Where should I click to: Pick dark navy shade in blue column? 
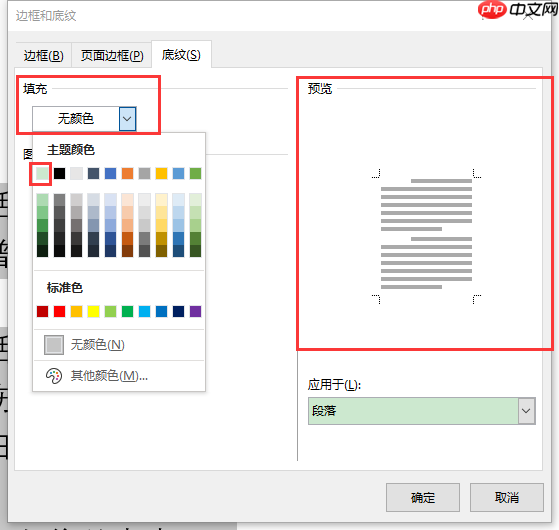[111, 251]
